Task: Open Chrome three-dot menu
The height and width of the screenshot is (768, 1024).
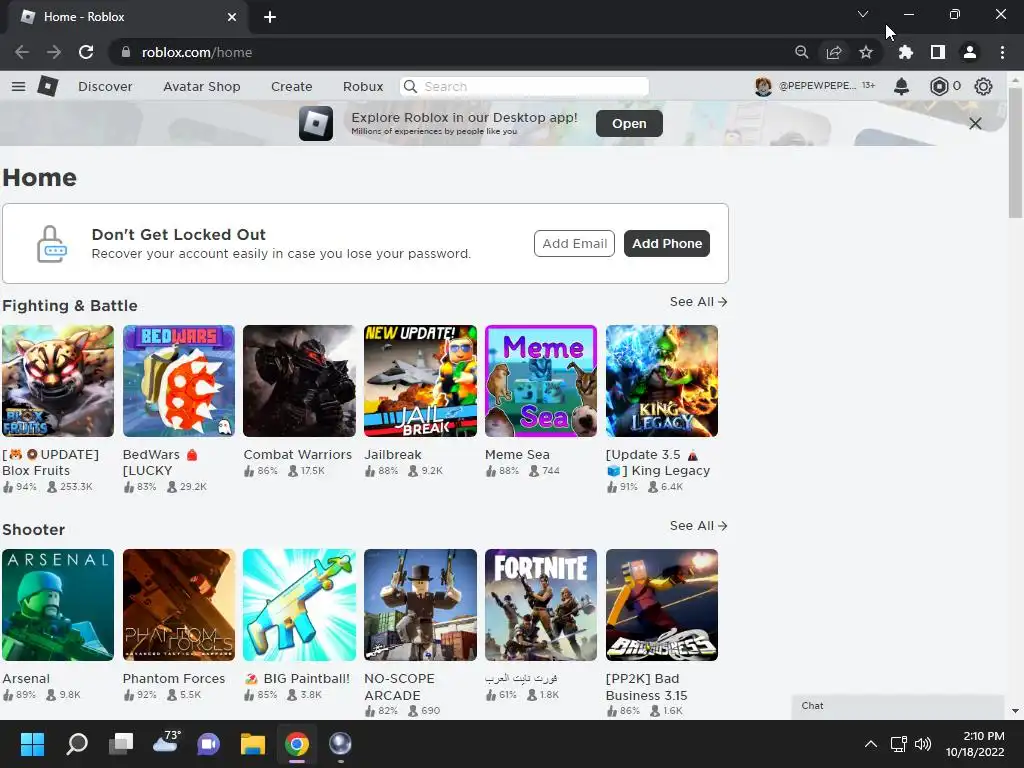Action: 1002,52
